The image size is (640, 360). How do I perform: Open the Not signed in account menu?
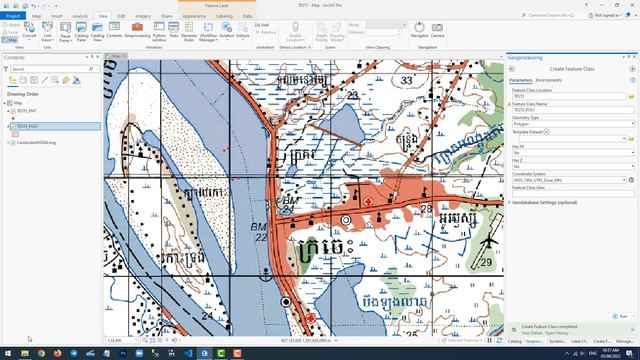click(x=605, y=16)
